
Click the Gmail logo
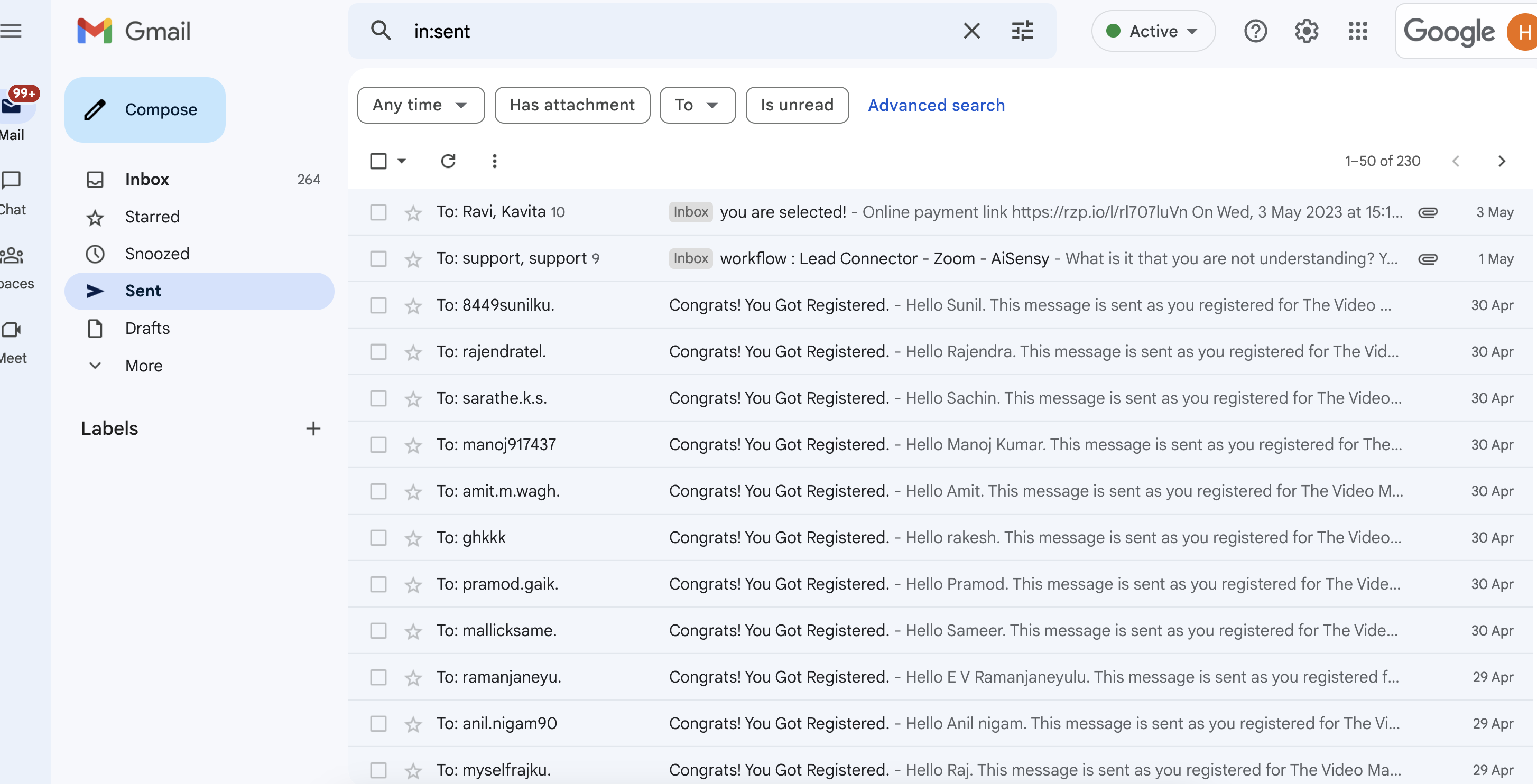click(x=134, y=31)
